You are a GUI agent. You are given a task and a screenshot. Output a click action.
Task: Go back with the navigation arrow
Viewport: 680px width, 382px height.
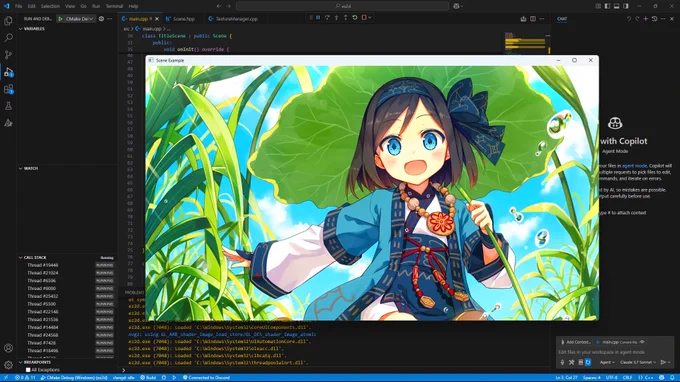pos(219,6)
